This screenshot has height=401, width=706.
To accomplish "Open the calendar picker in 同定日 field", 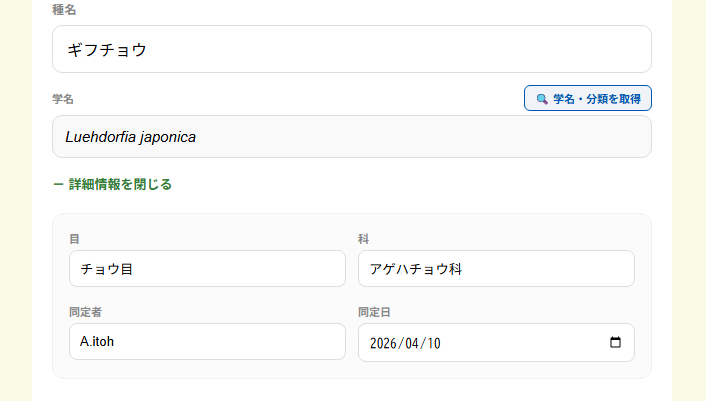I will pos(615,342).
